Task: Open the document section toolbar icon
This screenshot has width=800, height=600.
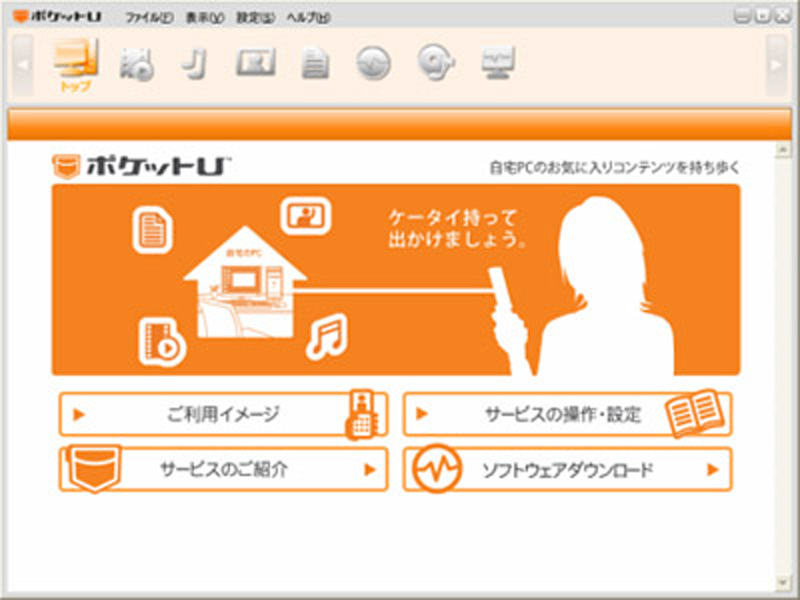Action: coord(315,63)
